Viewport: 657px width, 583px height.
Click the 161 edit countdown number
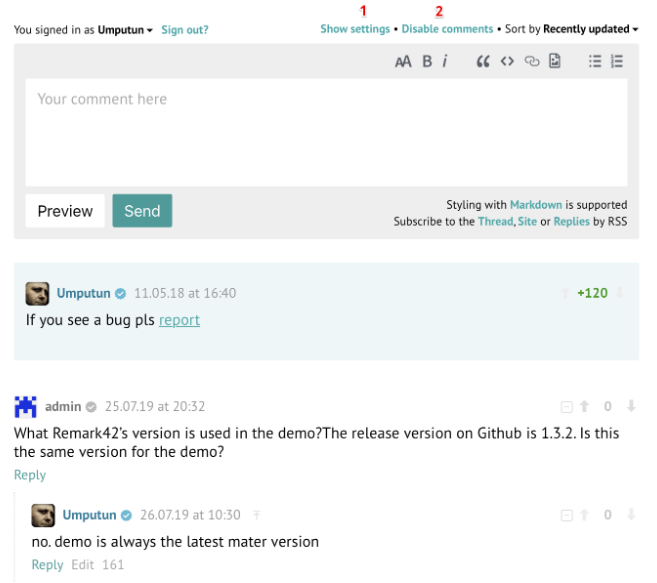113,565
